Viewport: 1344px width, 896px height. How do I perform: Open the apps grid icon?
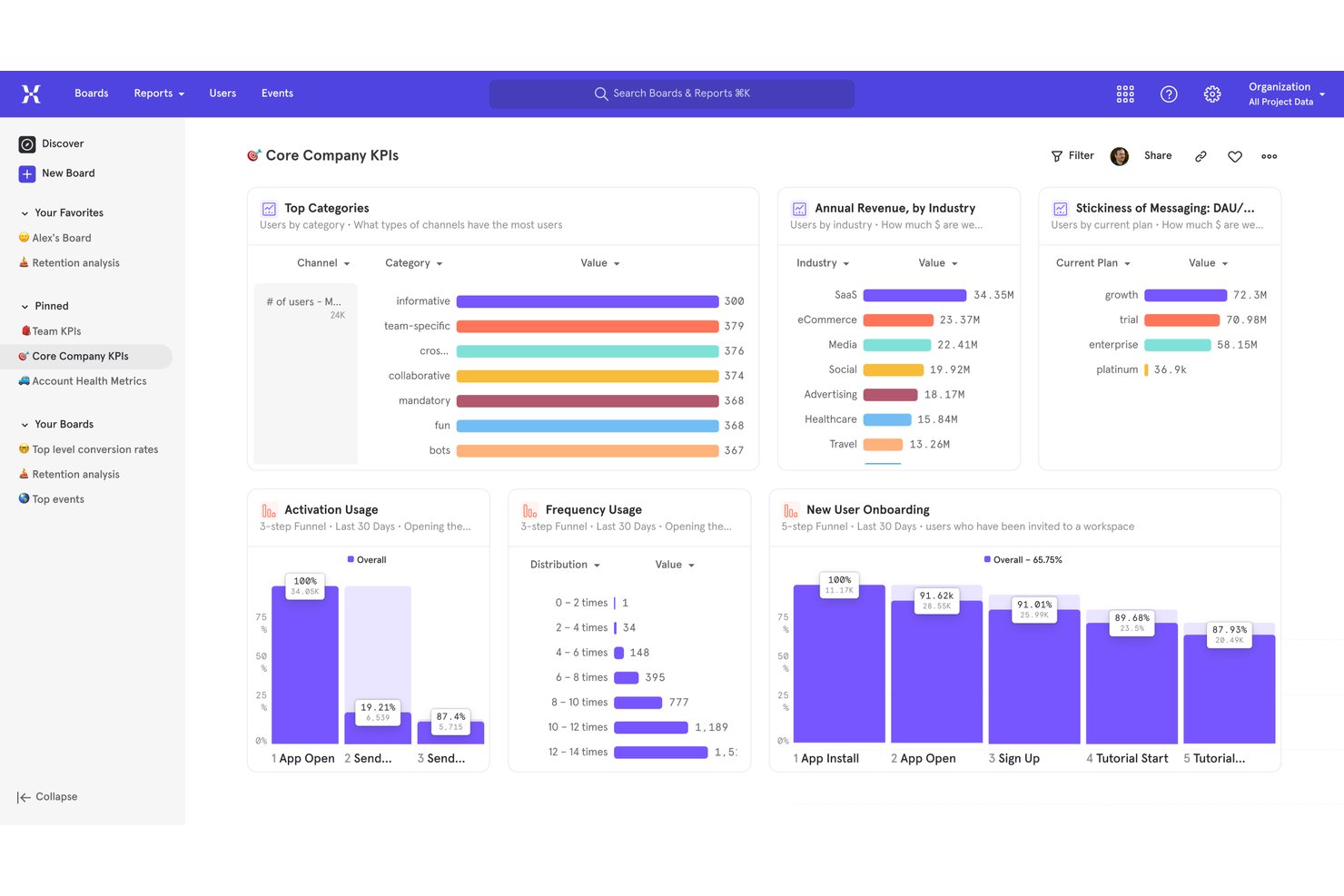tap(1125, 94)
